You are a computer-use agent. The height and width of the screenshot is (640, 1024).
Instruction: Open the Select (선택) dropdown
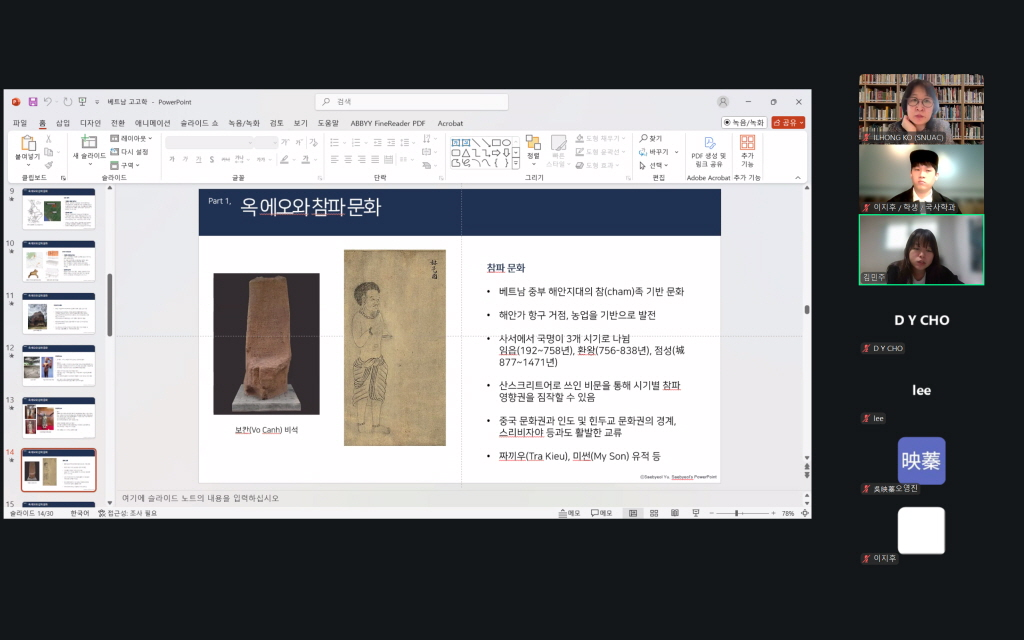tap(654, 165)
